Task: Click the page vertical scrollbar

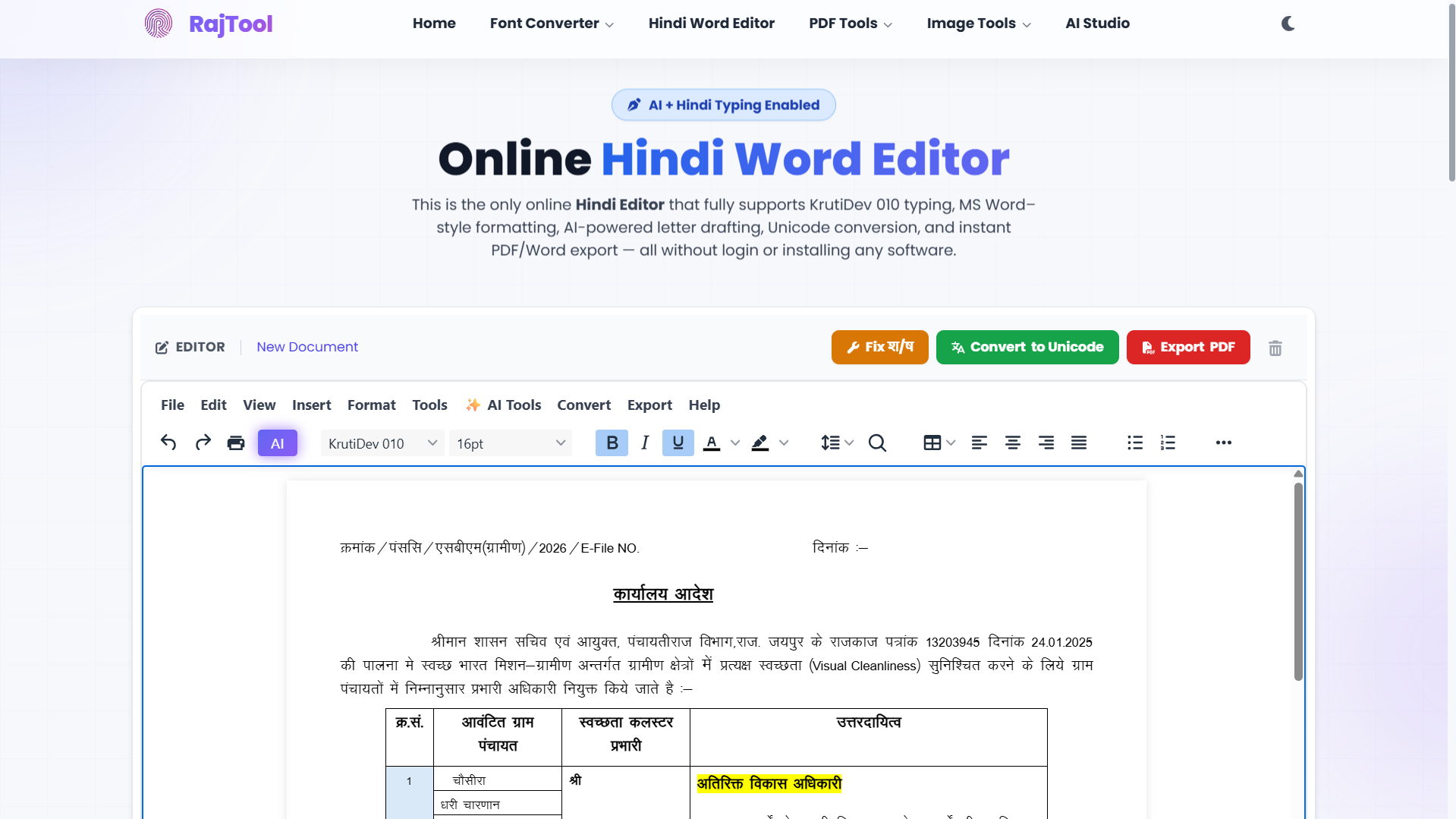Action: click(x=1451, y=93)
